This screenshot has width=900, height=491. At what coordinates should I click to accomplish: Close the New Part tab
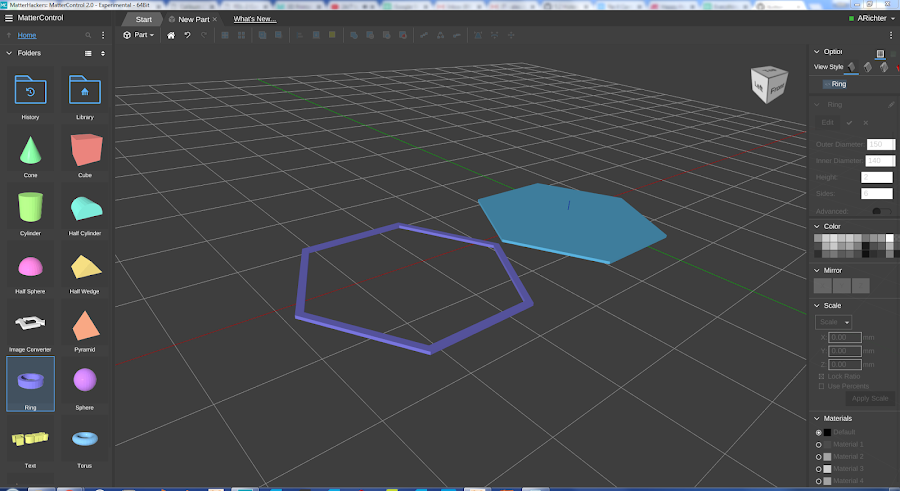(x=215, y=20)
